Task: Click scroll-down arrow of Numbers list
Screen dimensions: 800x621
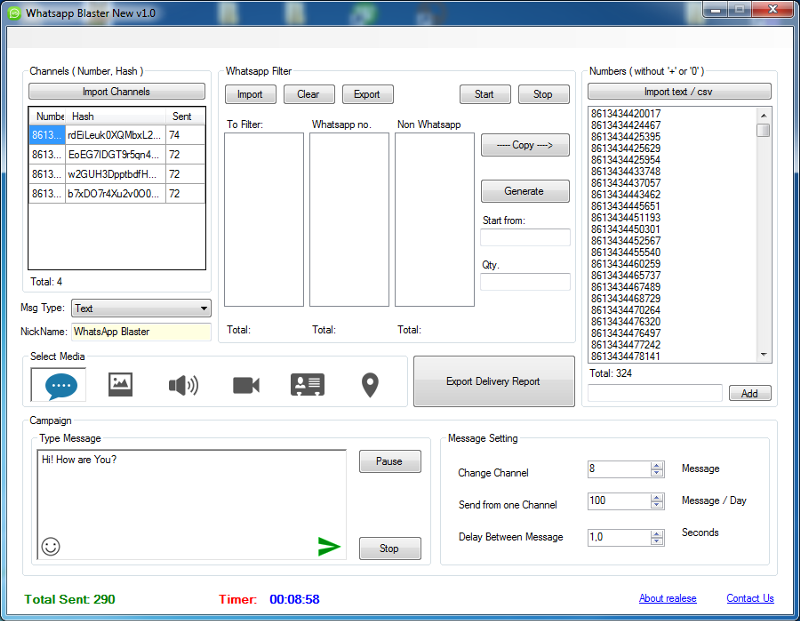Action: [764, 355]
